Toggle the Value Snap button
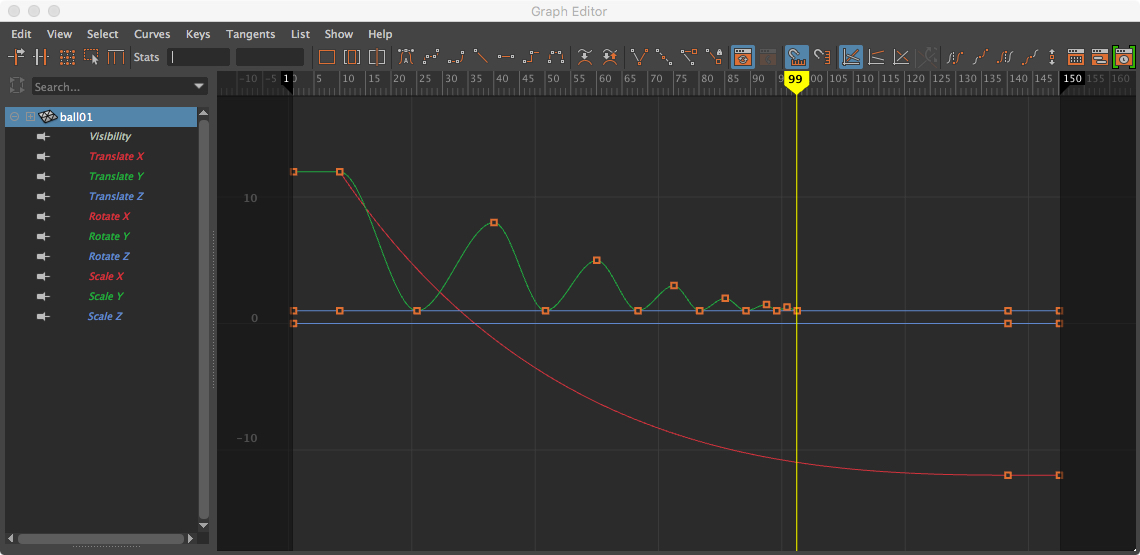The height and width of the screenshot is (555, 1140). (822, 57)
